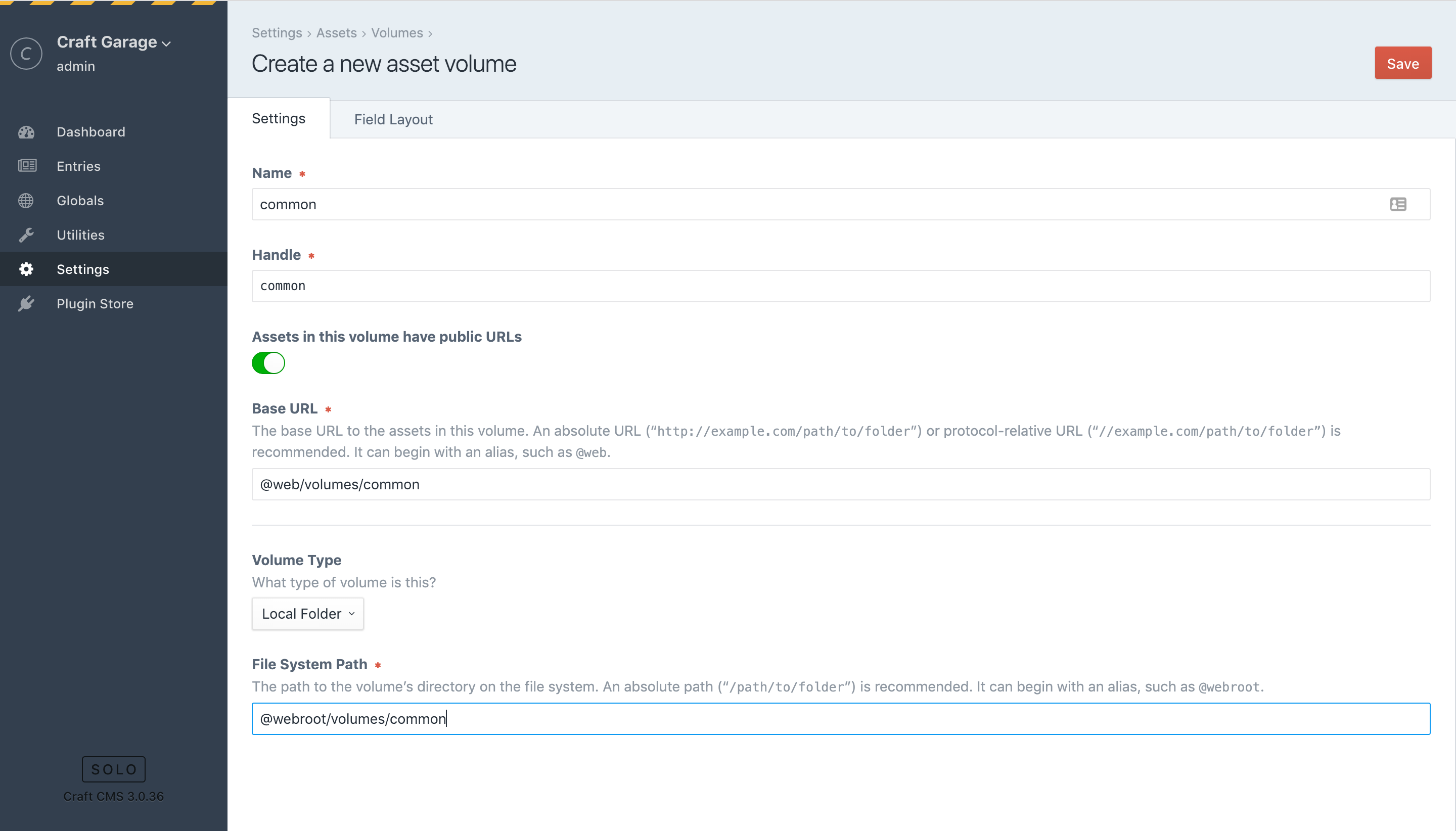Expand the Craft Garage account menu

114,42
